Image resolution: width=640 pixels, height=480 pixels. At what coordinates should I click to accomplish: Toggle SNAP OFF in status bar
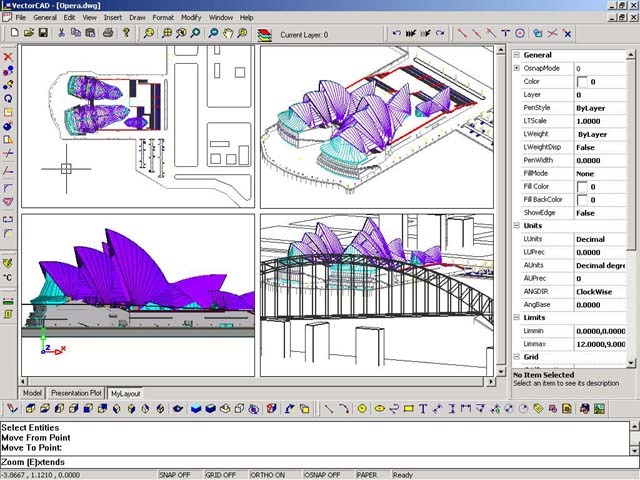[x=175, y=475]
